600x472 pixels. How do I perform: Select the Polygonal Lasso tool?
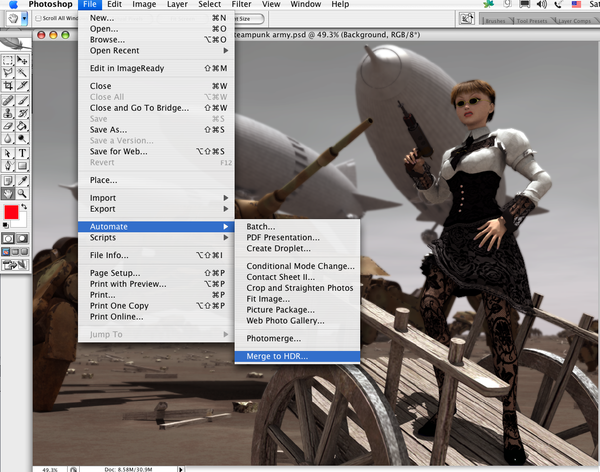[8, 73]
